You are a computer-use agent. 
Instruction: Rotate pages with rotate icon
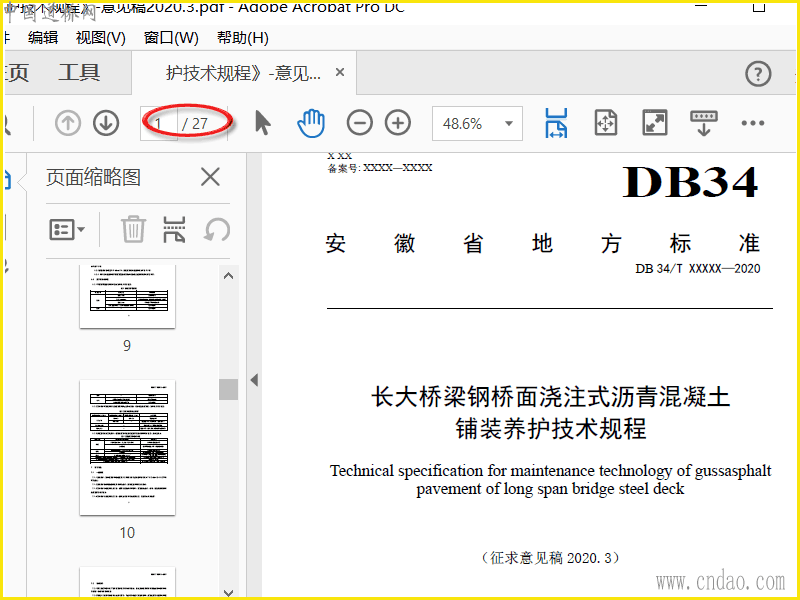coord(217,230)
